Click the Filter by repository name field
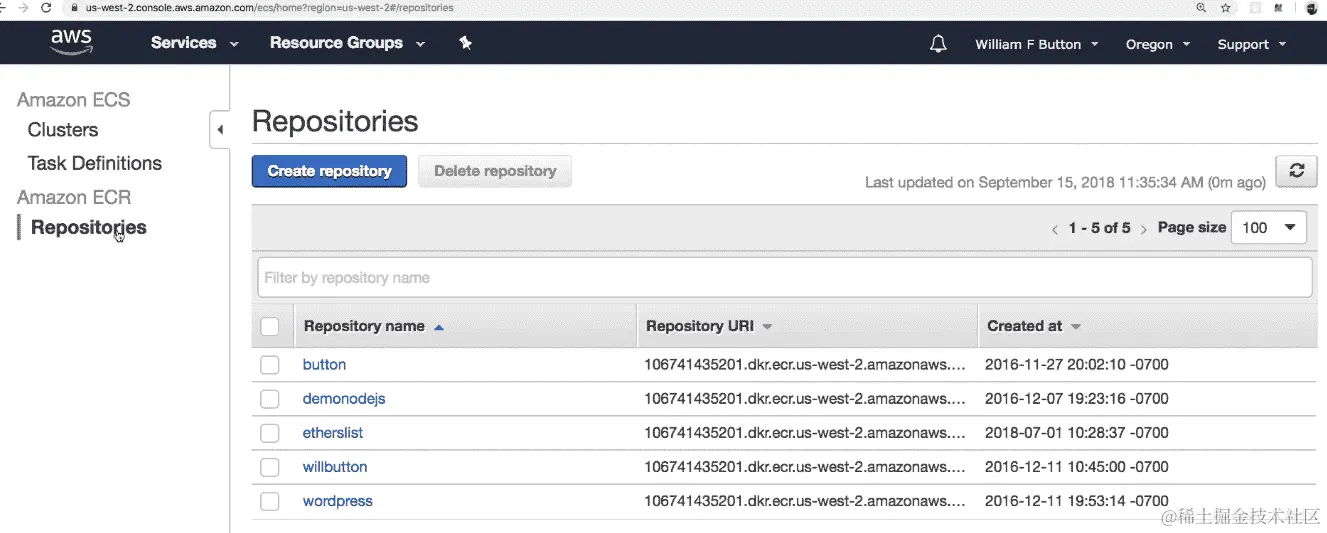 785,277
